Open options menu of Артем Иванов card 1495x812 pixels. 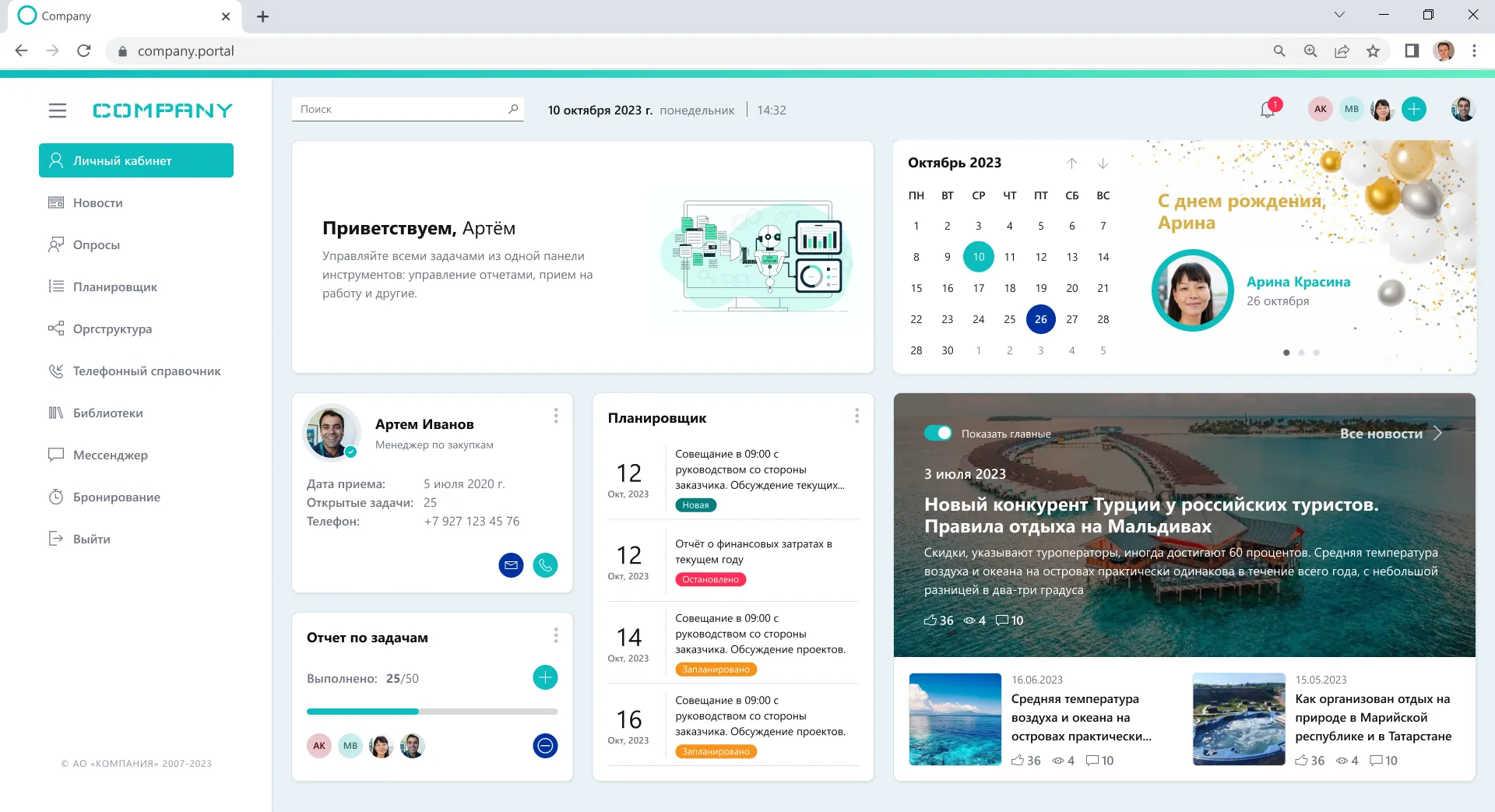pyautogui.click(x=555, y=417)
